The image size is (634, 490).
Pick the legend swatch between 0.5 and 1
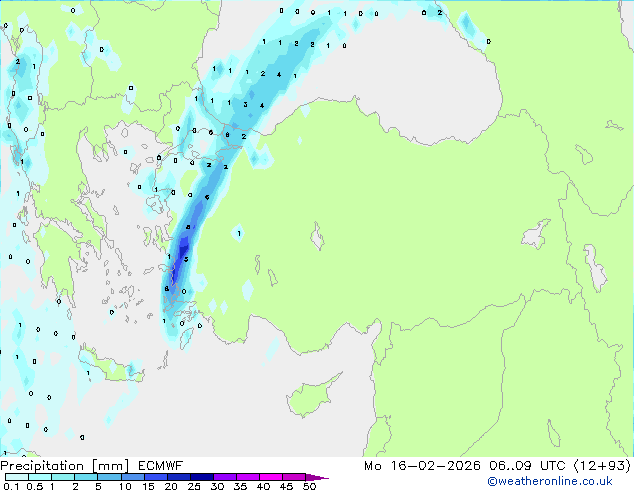coord(40,477)
